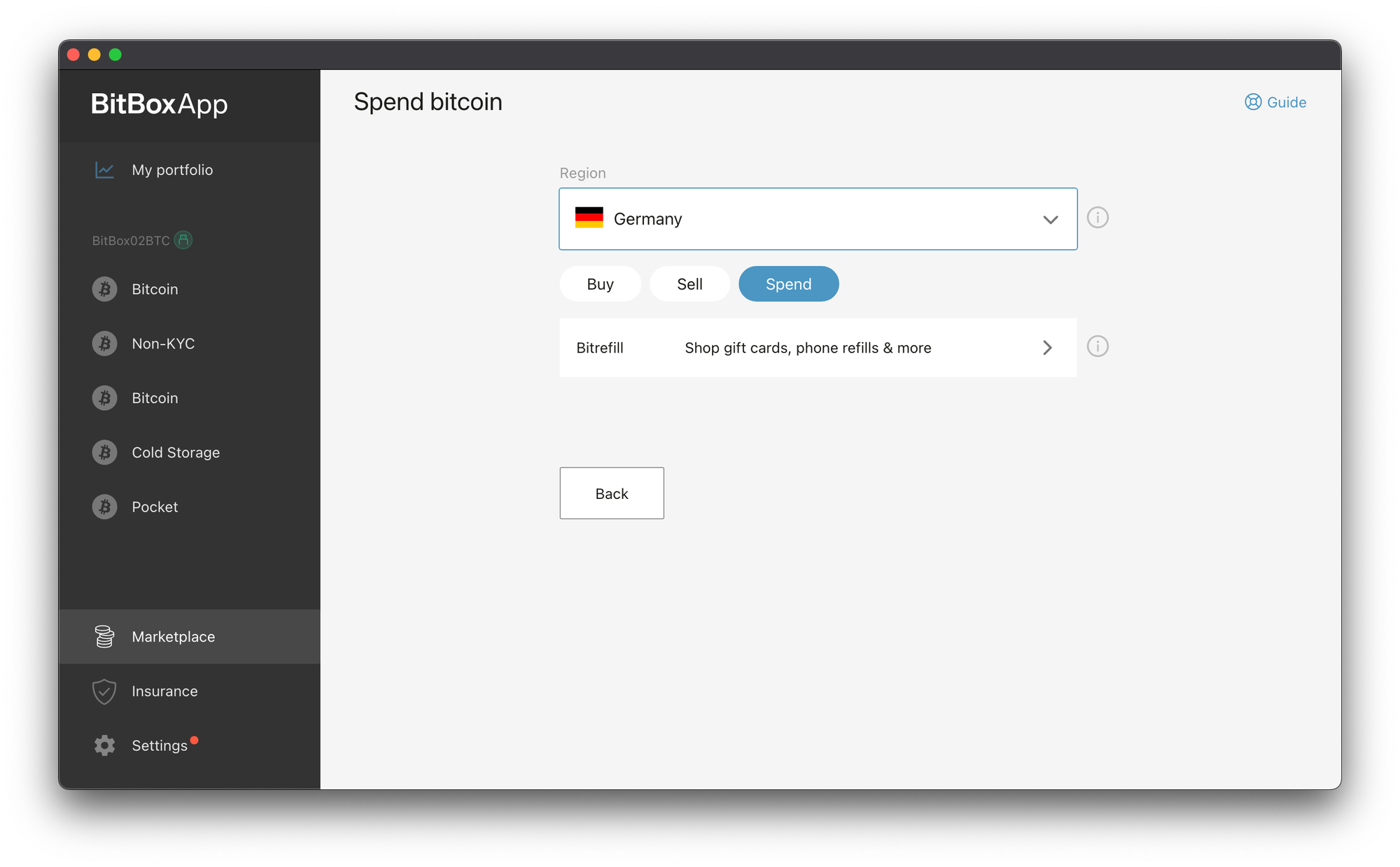Click the Settings gear icon

click(x=104, y=745)
